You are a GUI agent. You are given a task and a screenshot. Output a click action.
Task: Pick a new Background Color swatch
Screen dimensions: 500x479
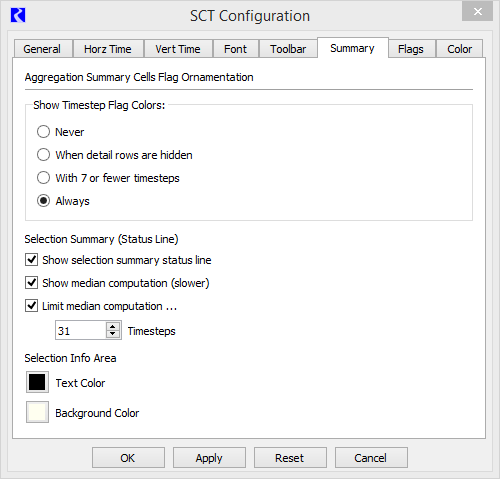(37, 412)
